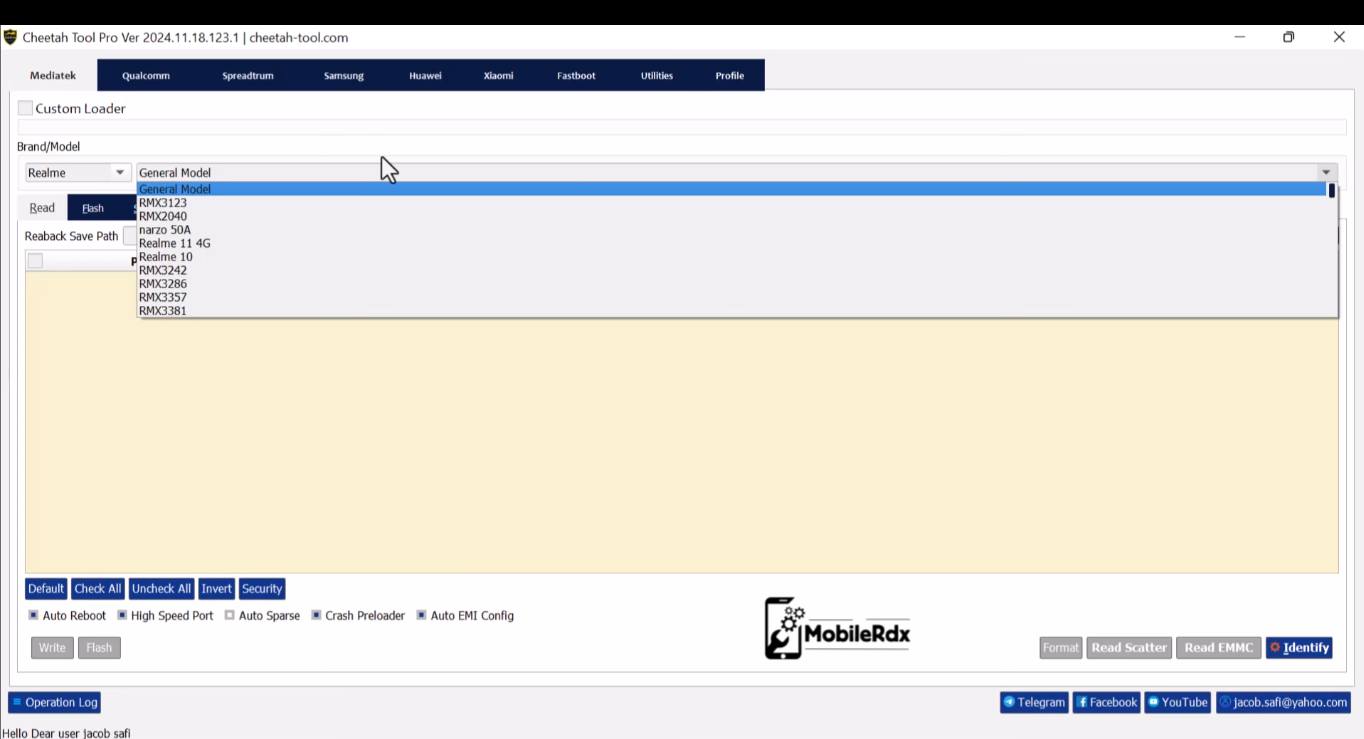Open the Operation Log panel
This screenshot has width=1364, height=739.
(x=54, y=702)
